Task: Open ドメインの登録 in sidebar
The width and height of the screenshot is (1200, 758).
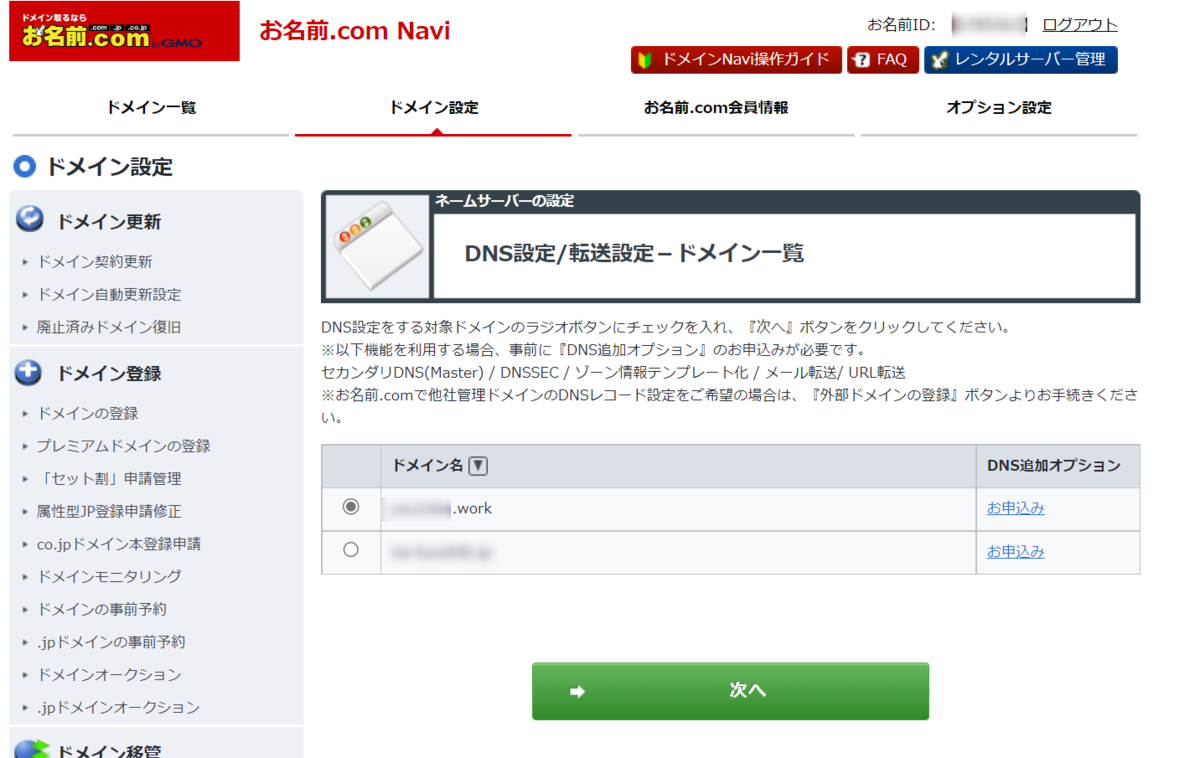Action: coord(88,413)
